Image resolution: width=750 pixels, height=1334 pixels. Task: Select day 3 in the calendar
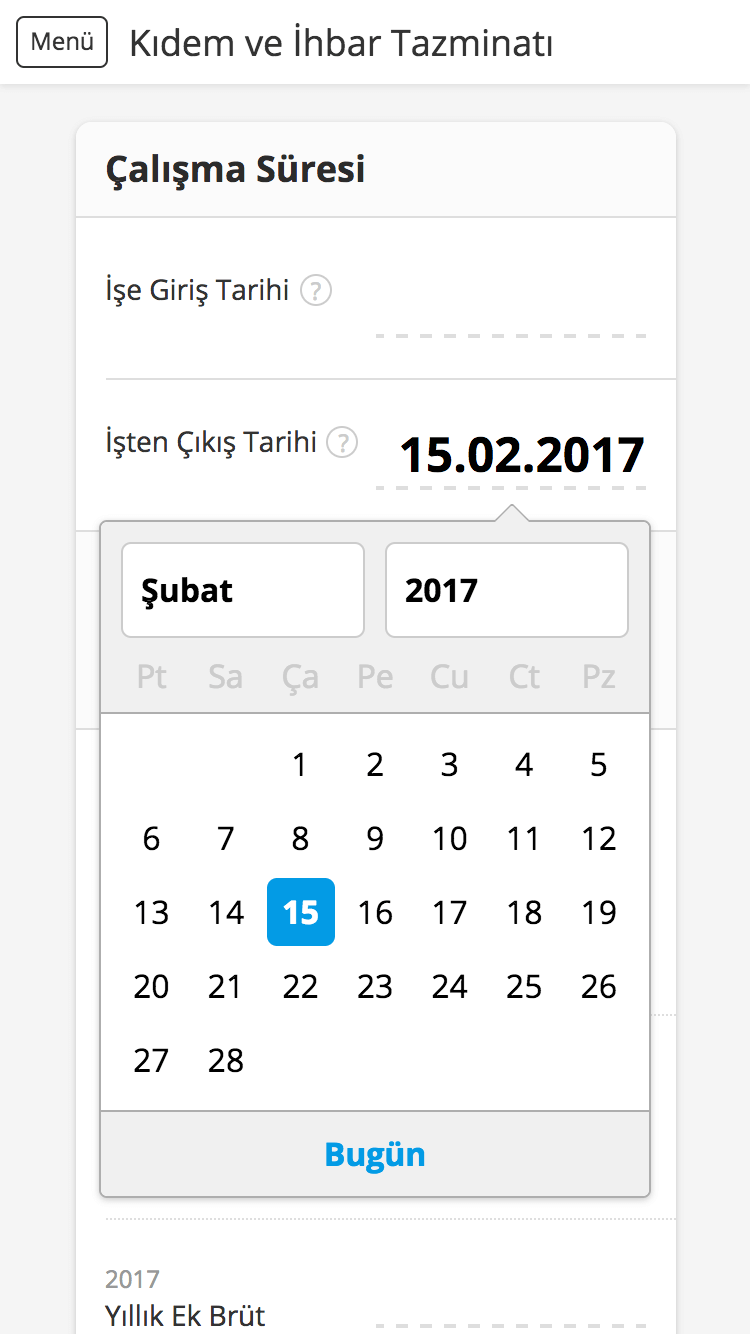(x=449, y=764)
